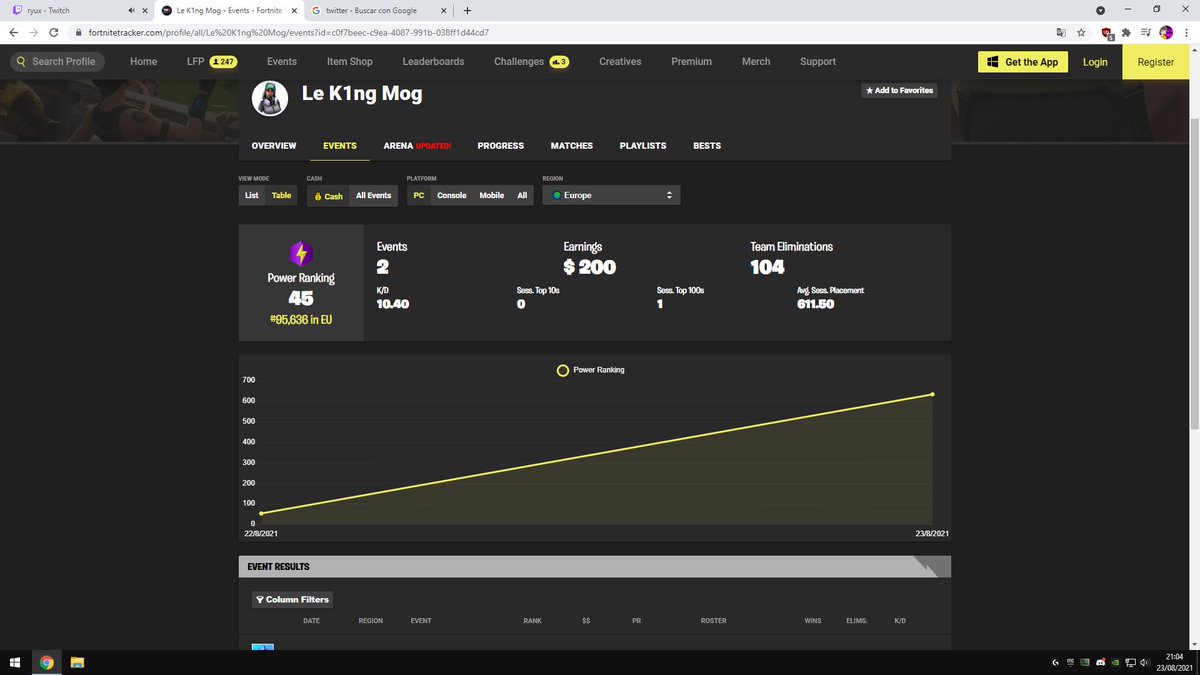Select the Events profile tab

coord(340,146)
